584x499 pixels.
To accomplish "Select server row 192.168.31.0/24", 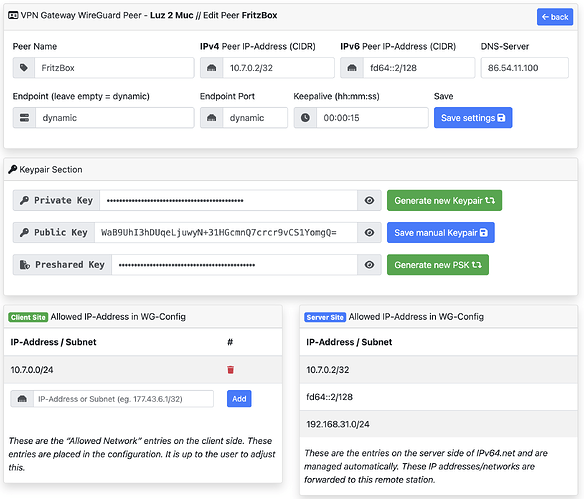I will click(x=439, y=424).
